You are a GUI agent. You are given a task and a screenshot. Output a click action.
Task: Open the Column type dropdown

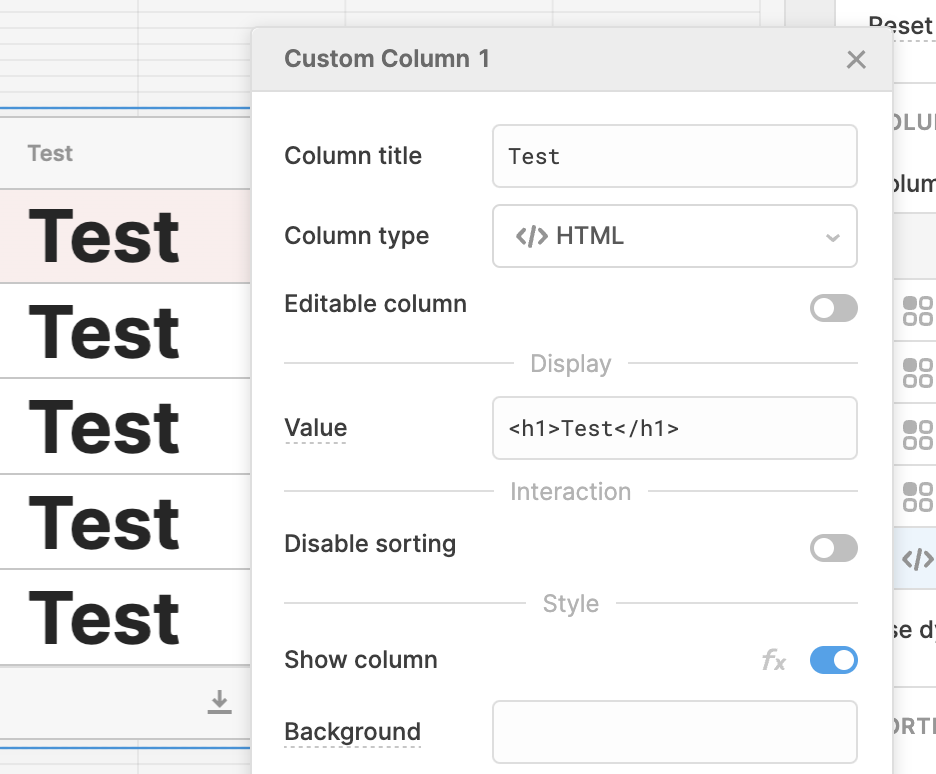tap(675, 236)
